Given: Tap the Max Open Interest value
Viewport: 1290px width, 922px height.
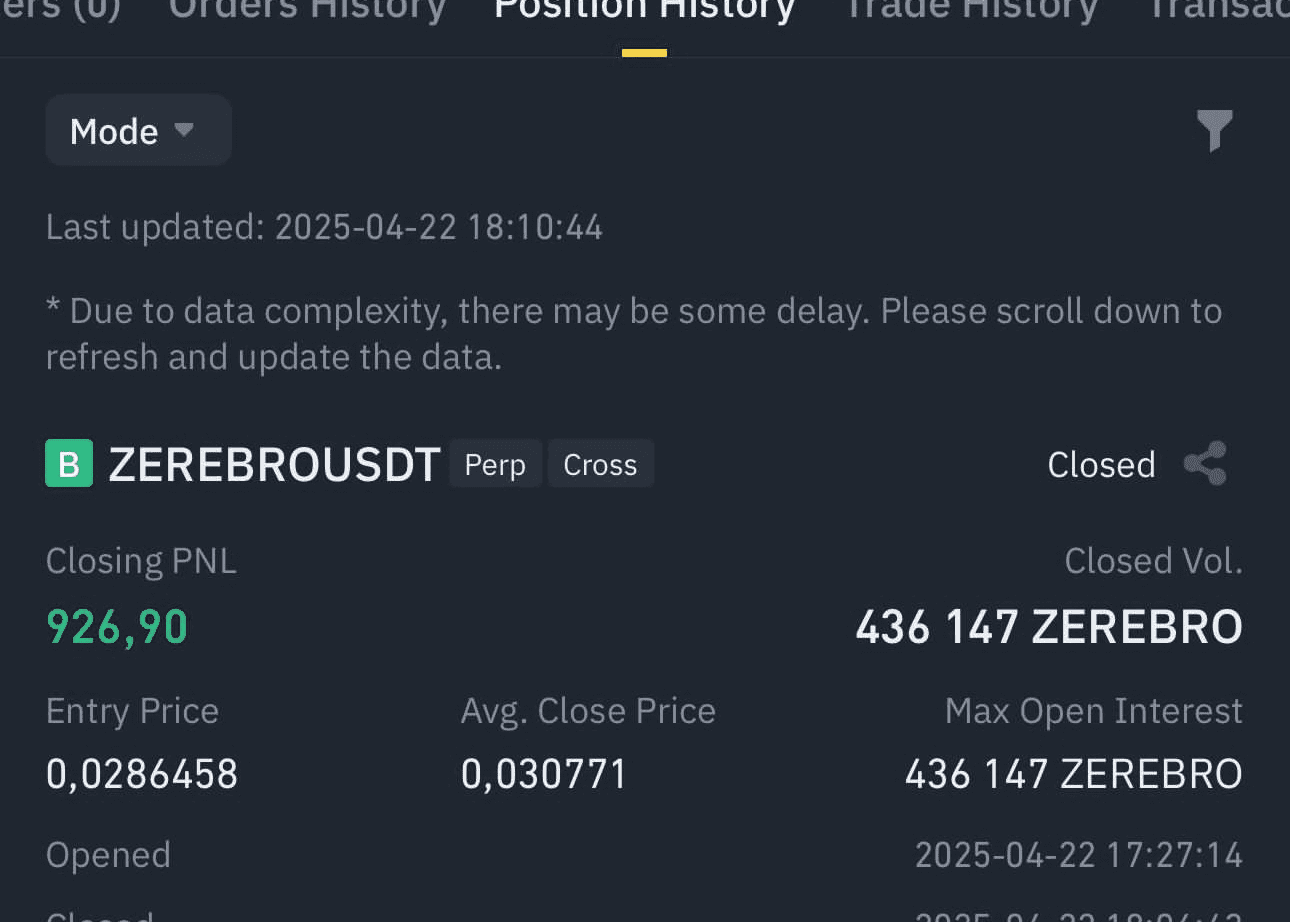Looking at the screenshot, I should [1074, 774].
